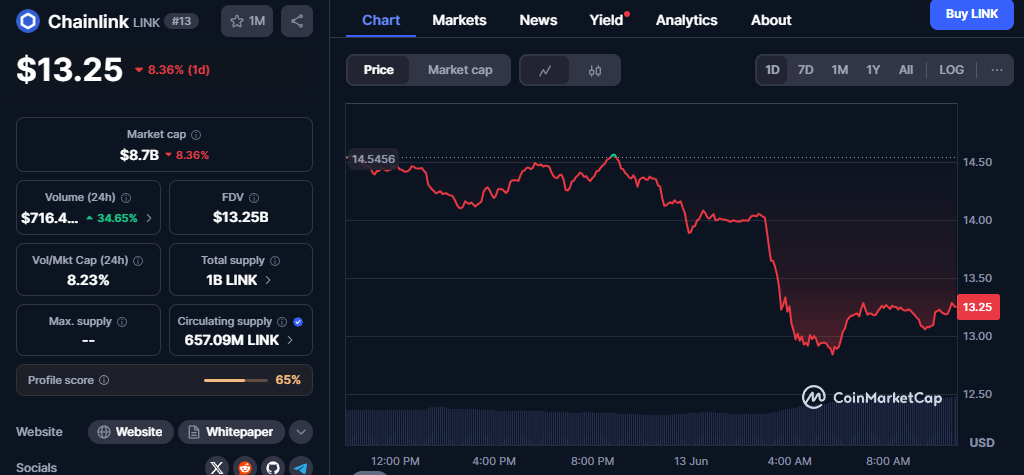Image resolution: width=1024 pixels, height=475 pixels.
Task: Click the 14.5456 high price label
Action: 372,159
